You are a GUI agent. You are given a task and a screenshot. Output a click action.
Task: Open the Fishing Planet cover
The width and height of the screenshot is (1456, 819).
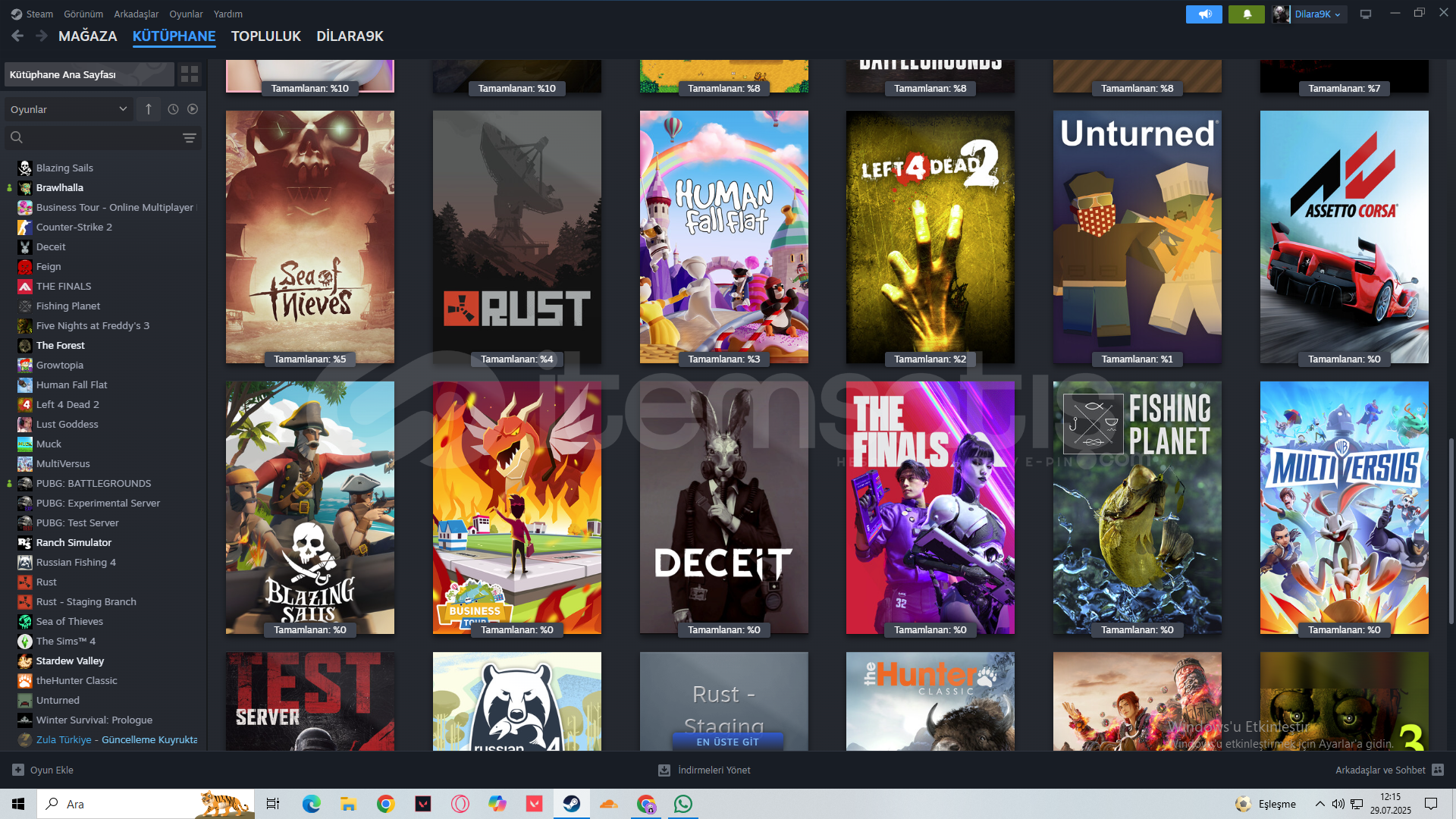(x=1137, y=507)
